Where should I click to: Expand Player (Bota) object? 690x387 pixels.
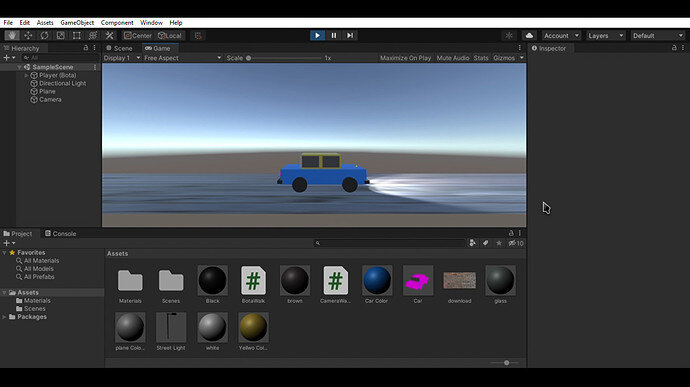click(x=26, y=75)
